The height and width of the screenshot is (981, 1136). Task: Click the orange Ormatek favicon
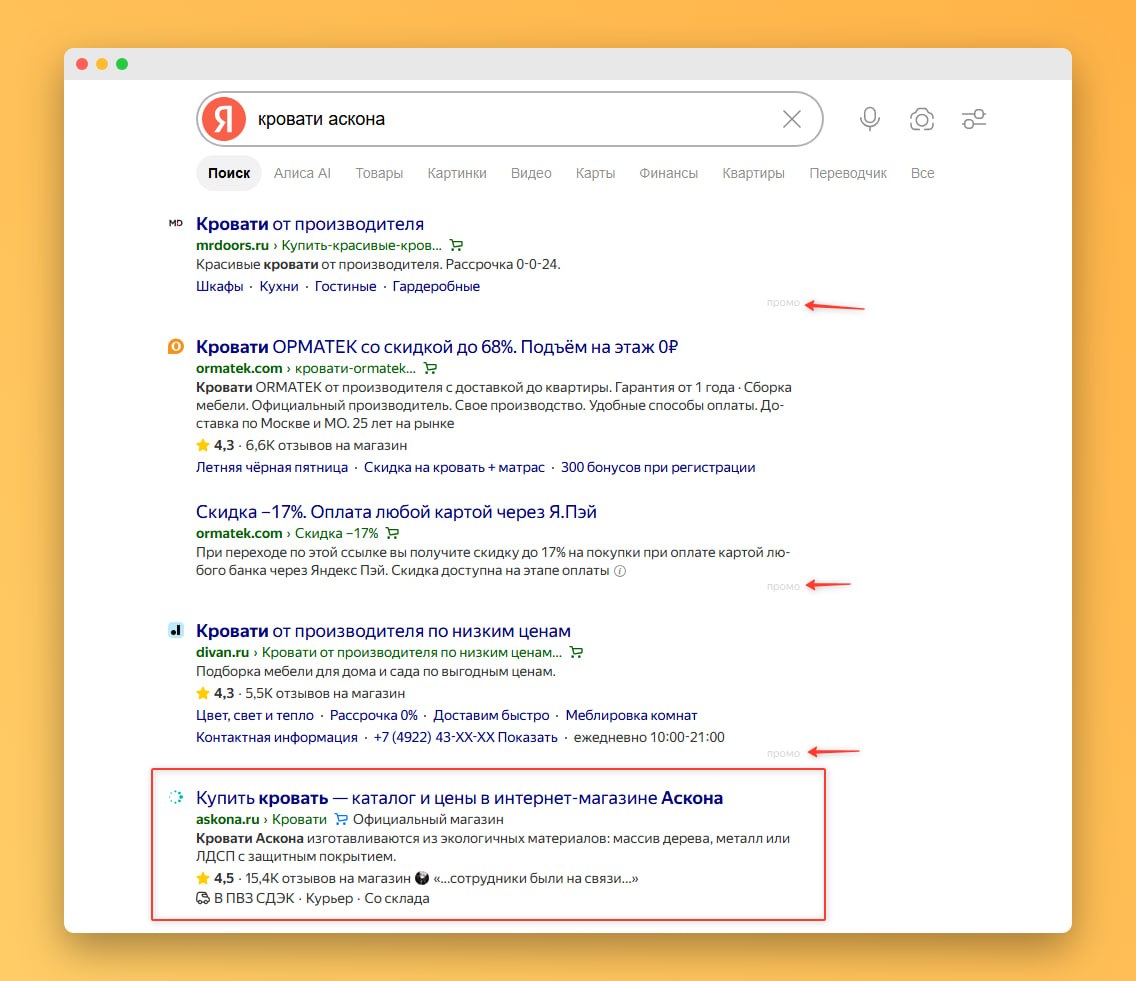point(175,346)
